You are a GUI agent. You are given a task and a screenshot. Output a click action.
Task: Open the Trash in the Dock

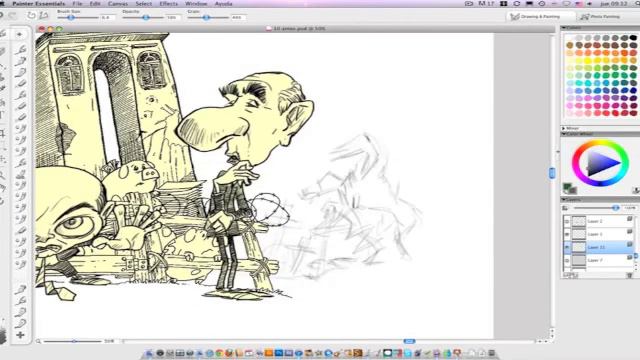tap(492, 353)
